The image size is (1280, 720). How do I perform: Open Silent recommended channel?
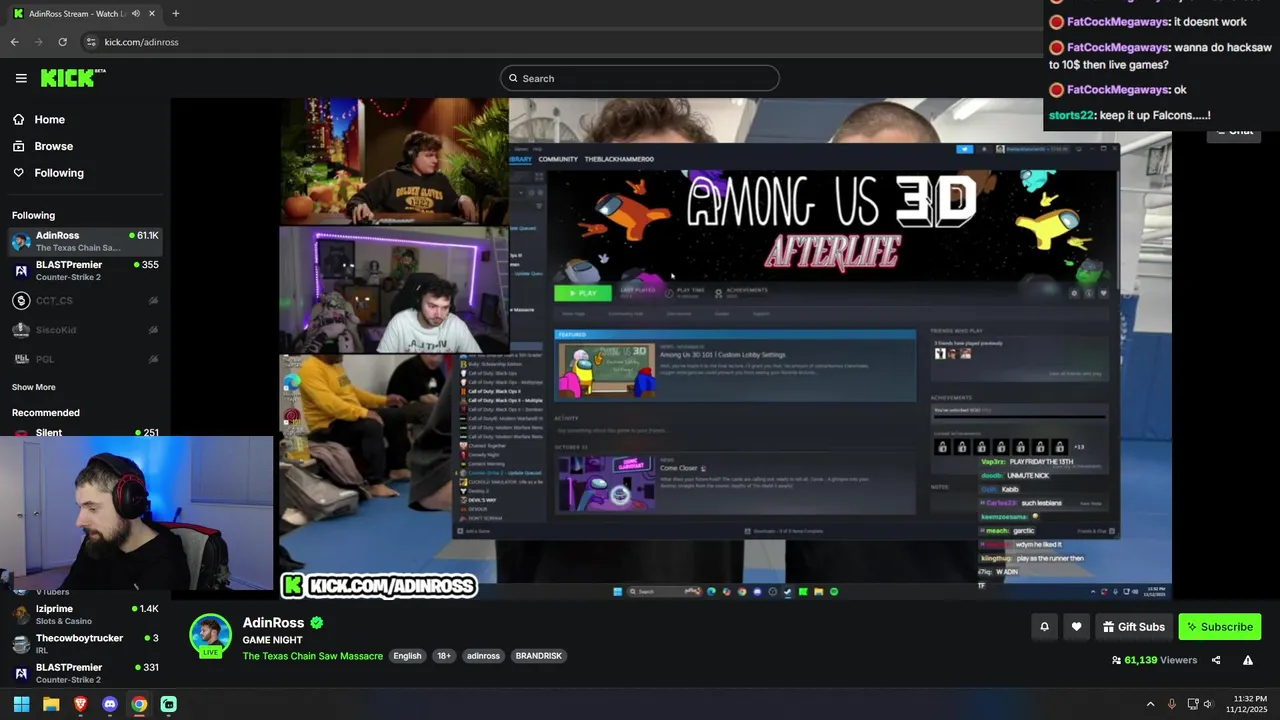[x=85, y=432]
